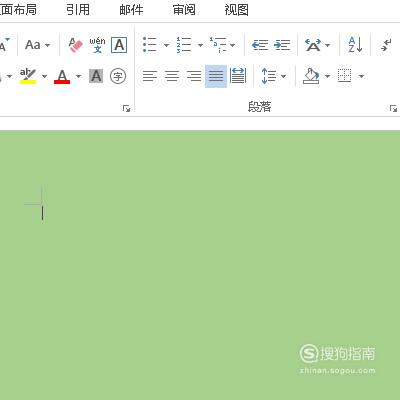Apply red font color
The height and width of the screenshot is (400, 400).
coord(62,76)
